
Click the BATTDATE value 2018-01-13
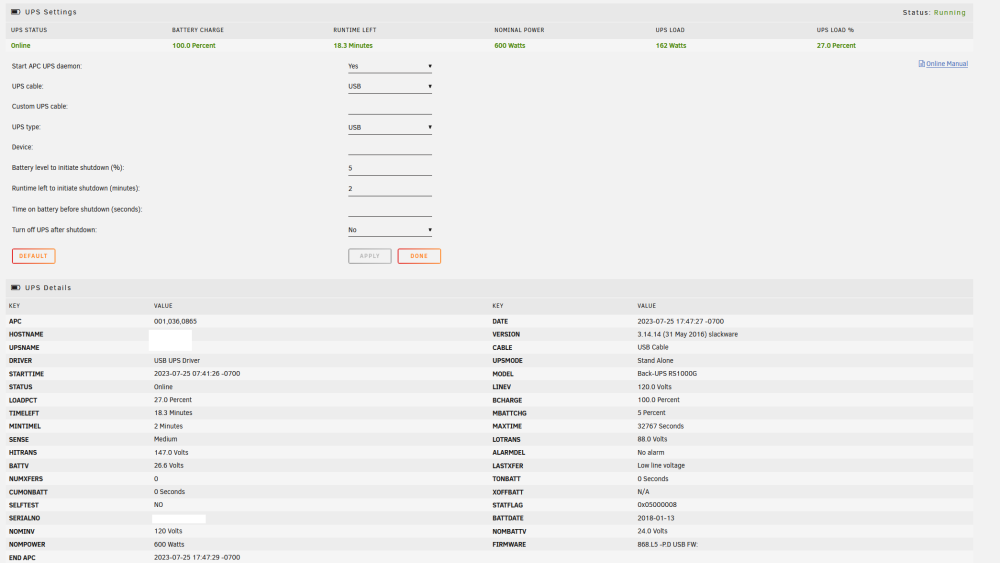point(656,518)
